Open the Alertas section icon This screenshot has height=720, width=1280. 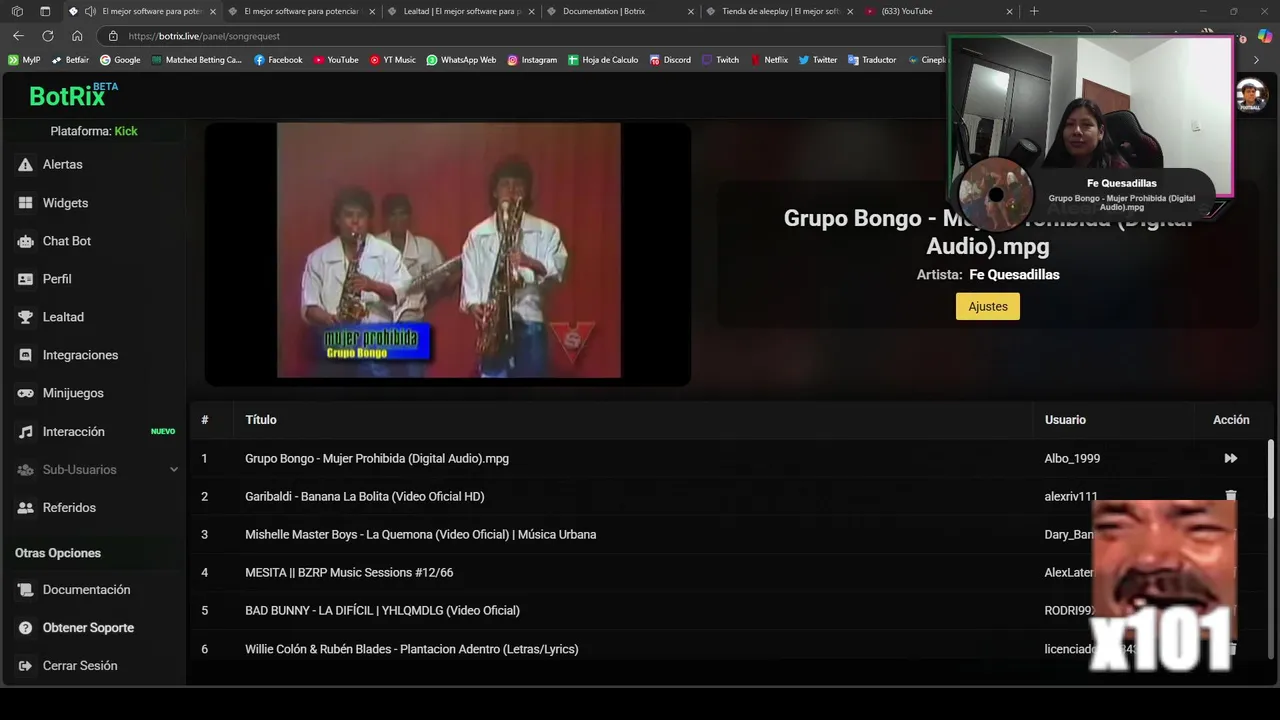(x=25, y=164)
